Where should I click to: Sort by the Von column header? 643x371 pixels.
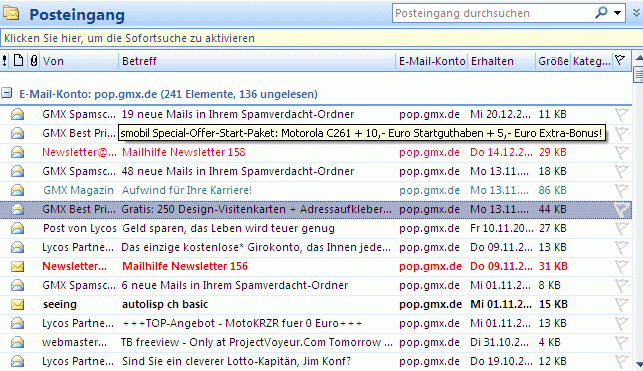tap(79, 61)
